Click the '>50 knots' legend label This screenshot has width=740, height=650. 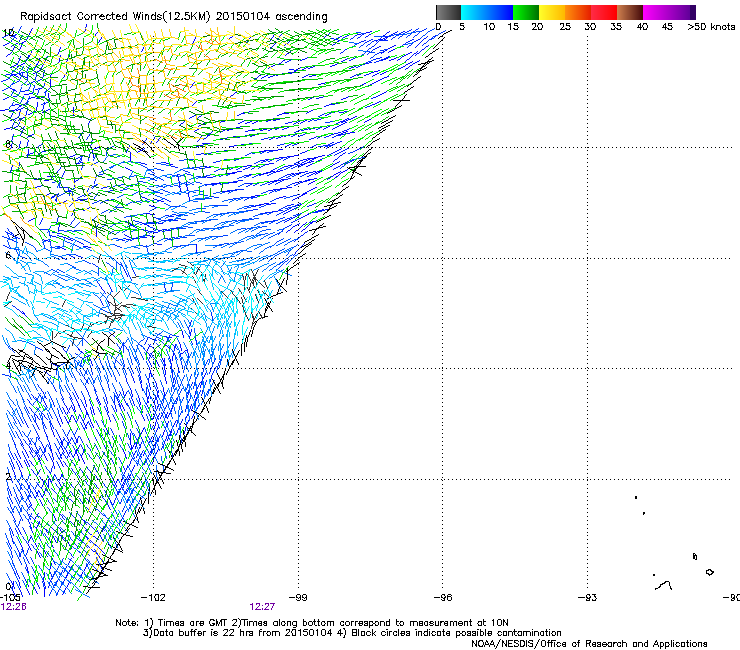(711, 27)
